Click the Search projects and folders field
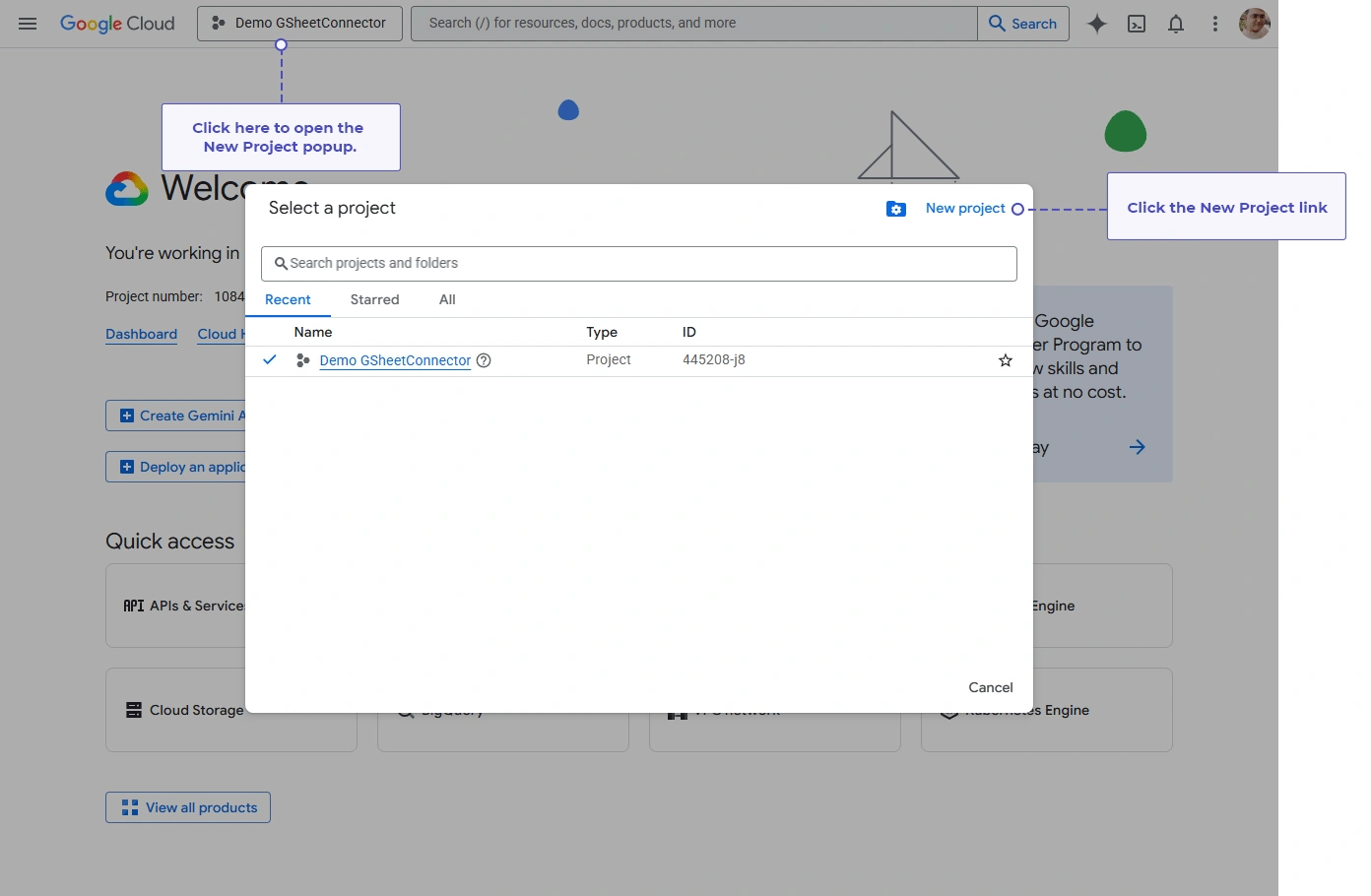1371x896 pixels. tap(639, 264)
